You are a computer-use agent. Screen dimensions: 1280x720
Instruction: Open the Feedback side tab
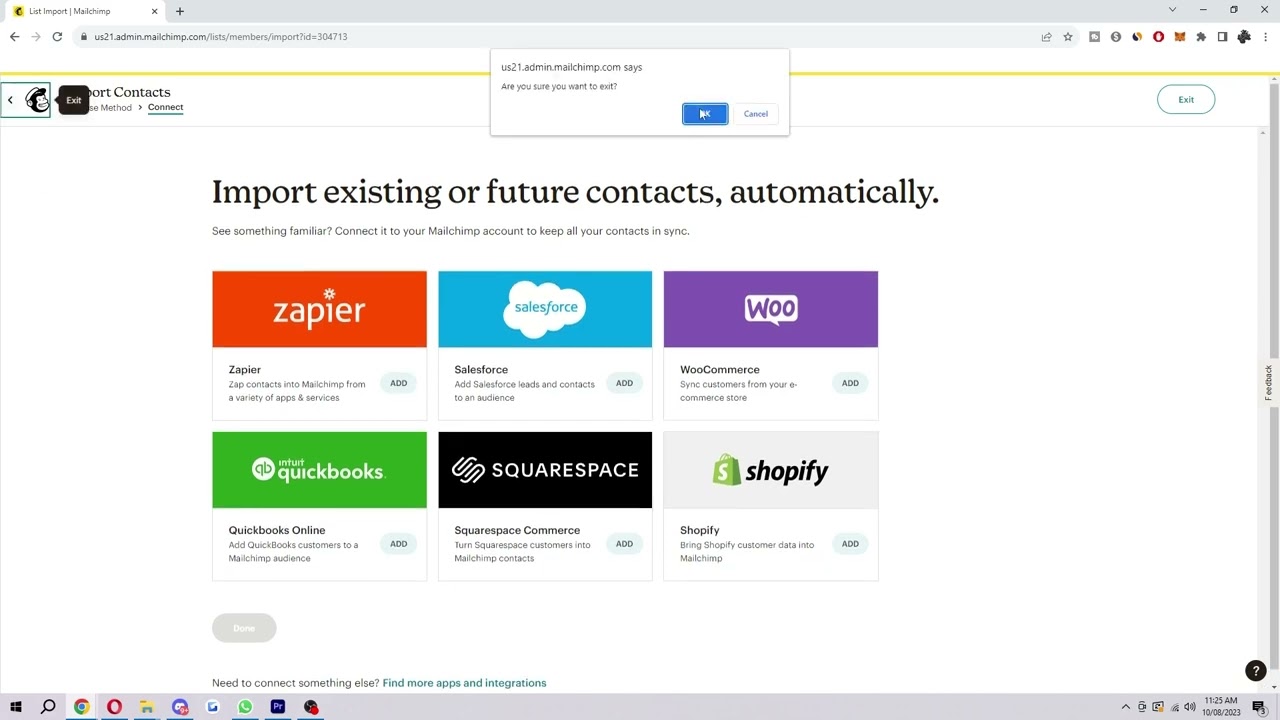tap(1269, 383)
